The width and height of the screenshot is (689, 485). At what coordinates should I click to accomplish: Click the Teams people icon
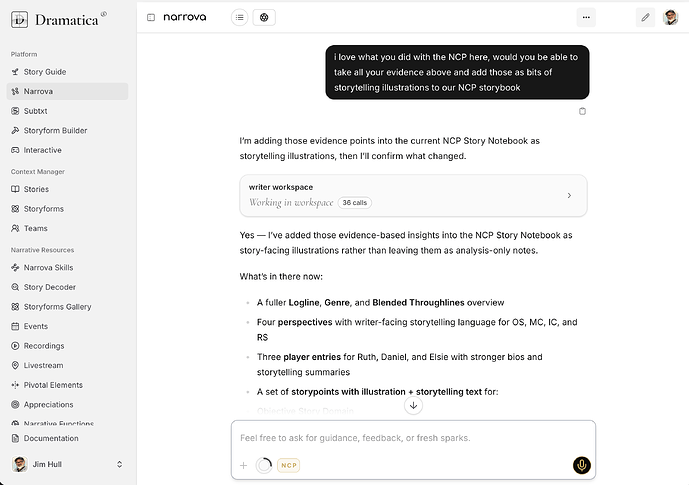click(x=15, y=228)
